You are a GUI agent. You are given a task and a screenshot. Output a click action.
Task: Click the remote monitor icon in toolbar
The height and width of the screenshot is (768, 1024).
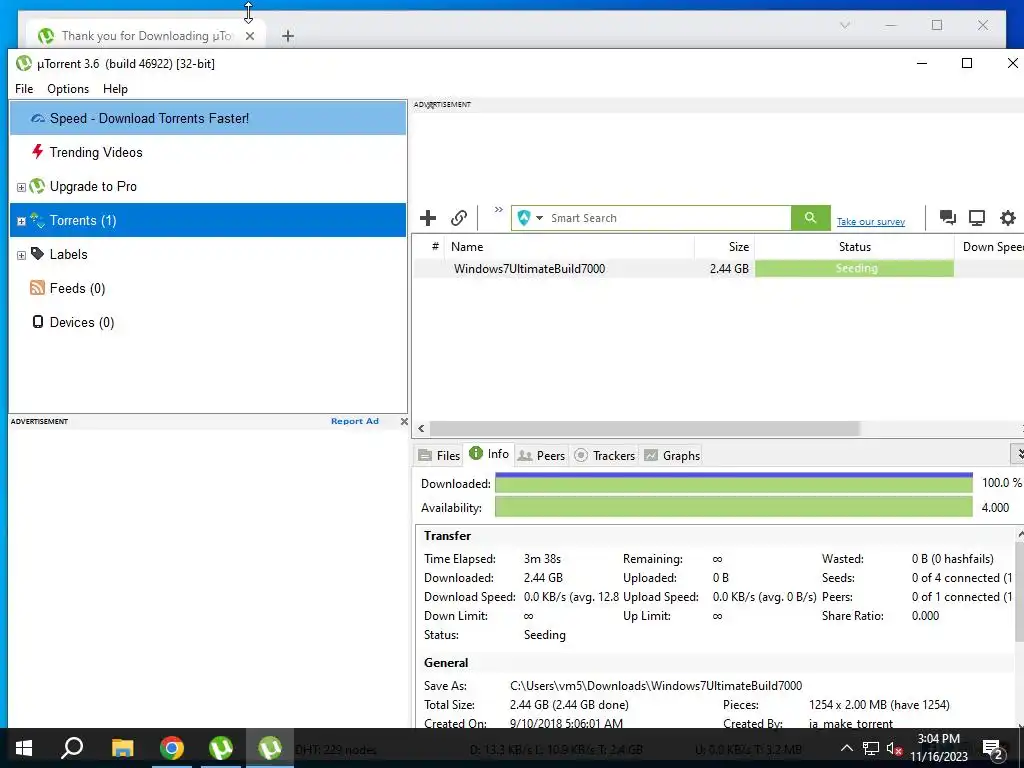(x=977, y=218)
